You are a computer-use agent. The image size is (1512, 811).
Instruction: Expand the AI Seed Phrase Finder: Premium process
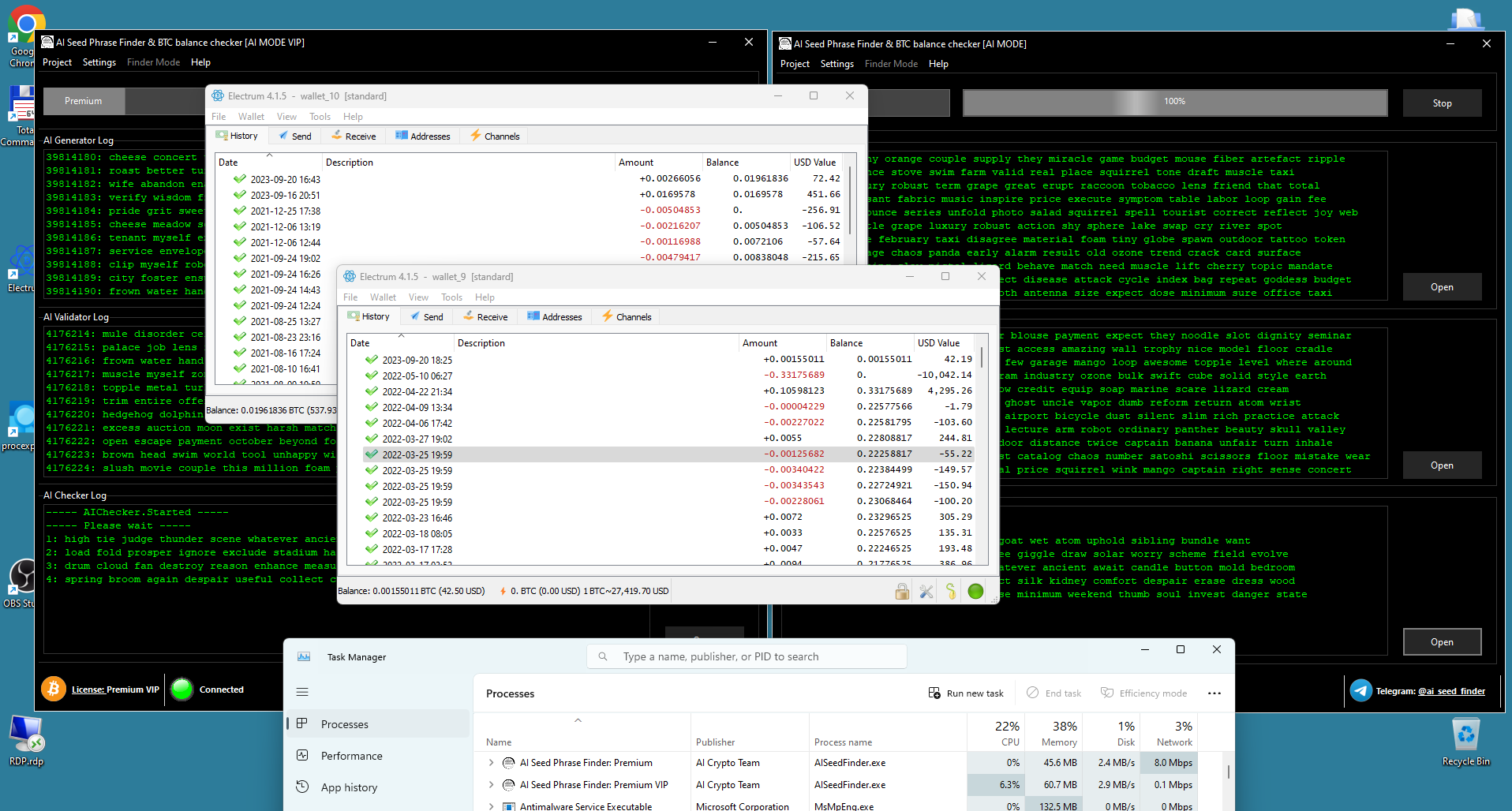pyautogui.click(x=491, y=763)
